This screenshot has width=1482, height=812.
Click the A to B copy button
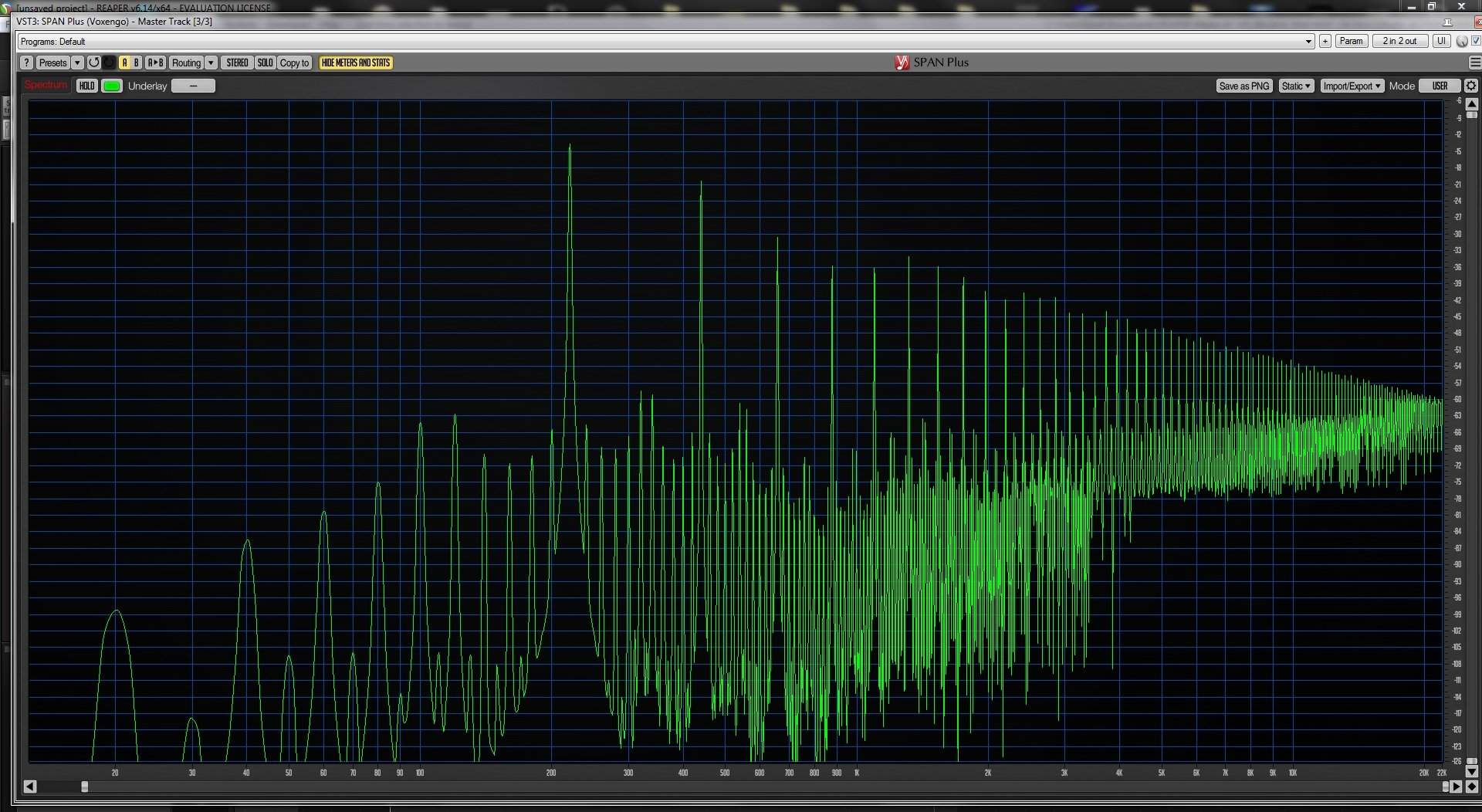(x=155, y=63)
